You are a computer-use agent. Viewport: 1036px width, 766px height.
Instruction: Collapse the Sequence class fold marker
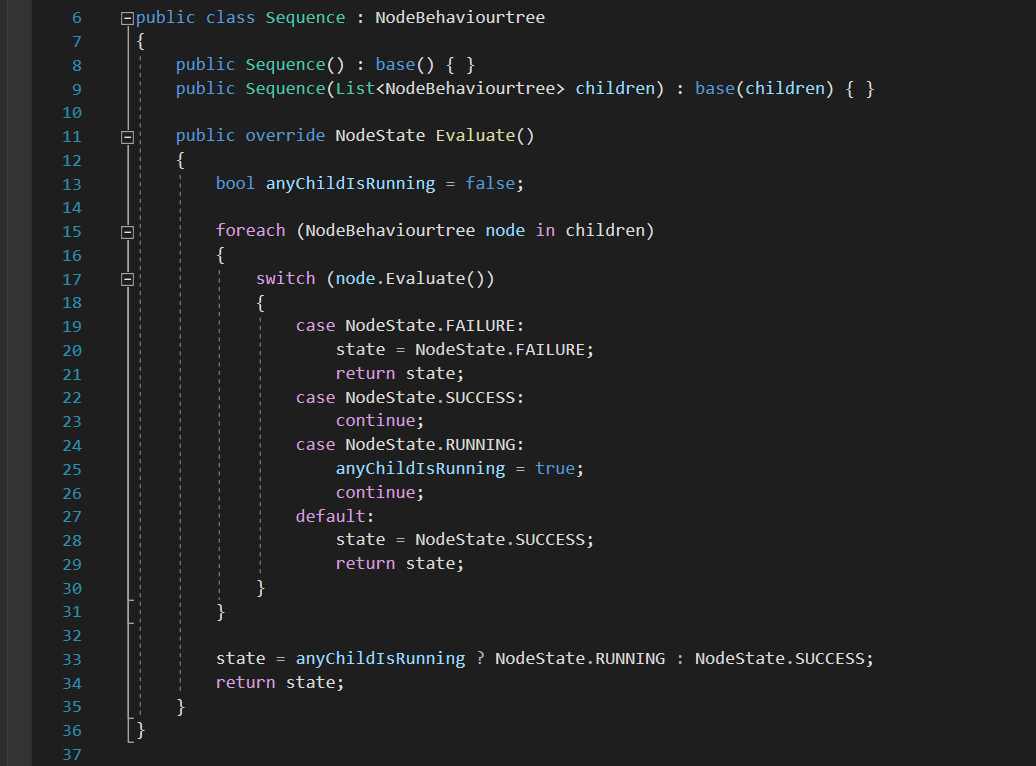coord(127,18)
